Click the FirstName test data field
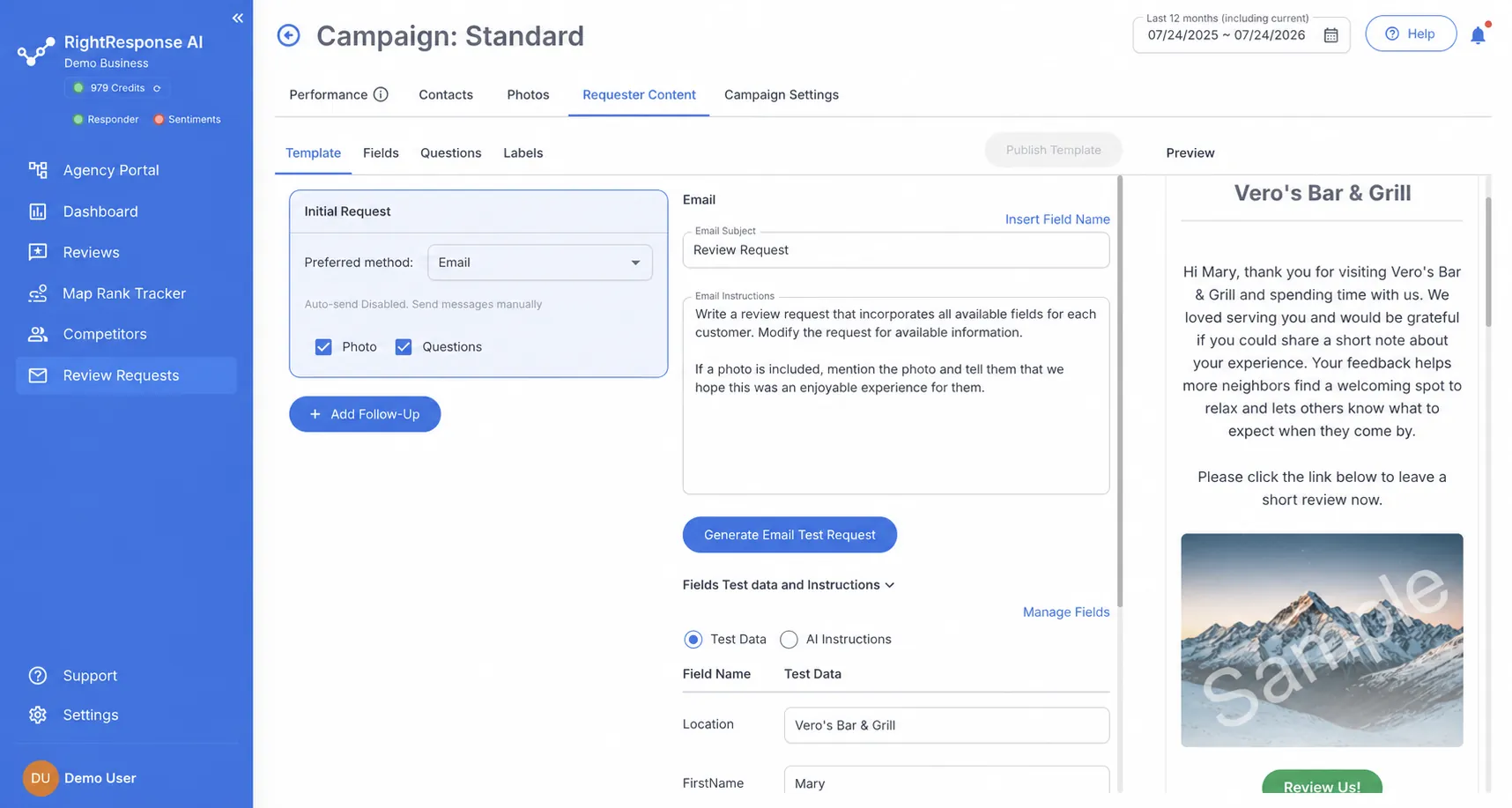 [x=946, y=780]
